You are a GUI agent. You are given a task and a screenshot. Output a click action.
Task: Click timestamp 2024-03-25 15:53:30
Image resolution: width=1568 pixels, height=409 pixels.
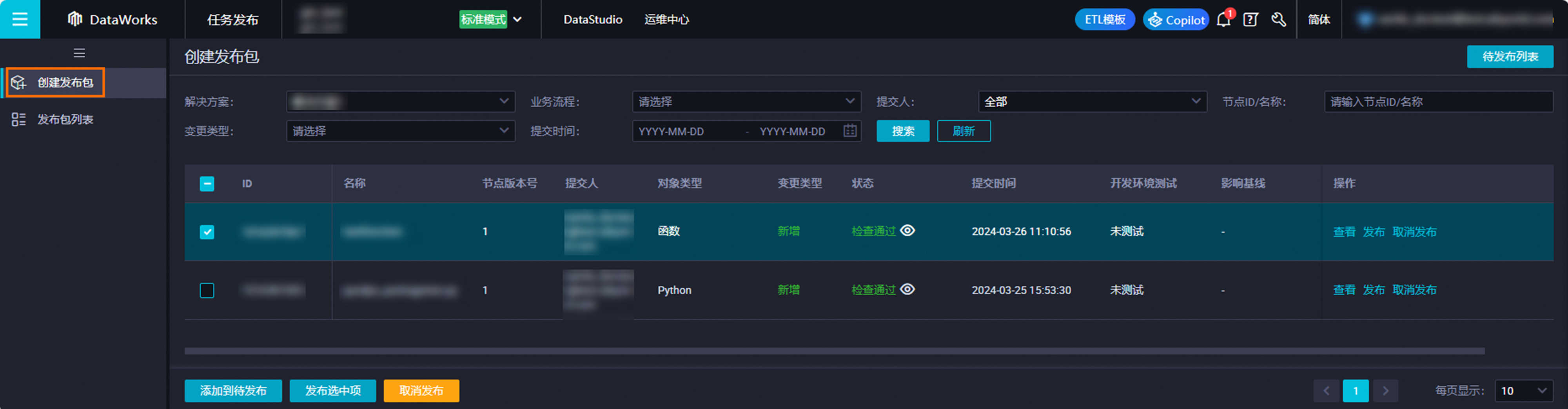point(1022,290)
